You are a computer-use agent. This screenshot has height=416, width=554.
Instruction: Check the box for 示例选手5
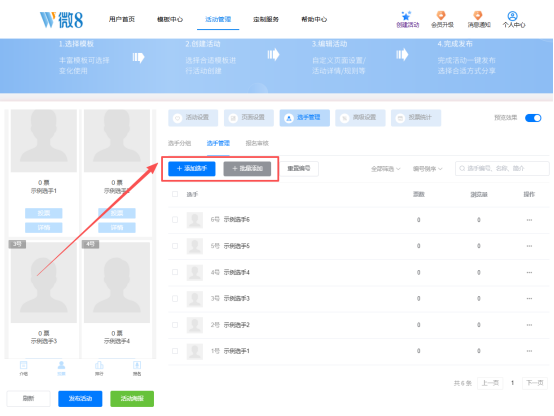175,246
